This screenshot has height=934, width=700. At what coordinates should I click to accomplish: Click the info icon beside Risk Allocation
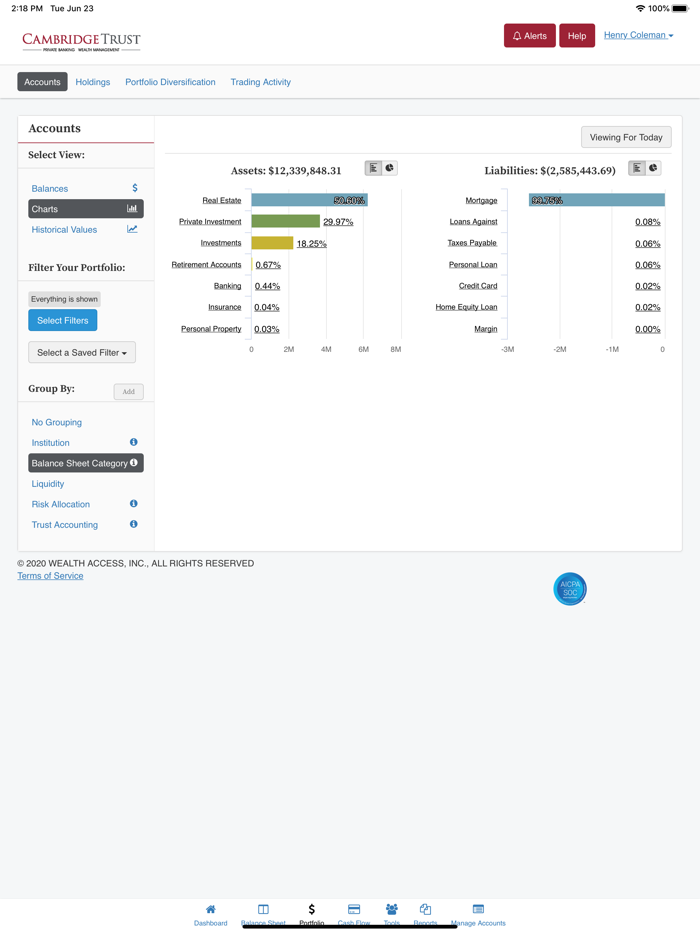[133, 504]
